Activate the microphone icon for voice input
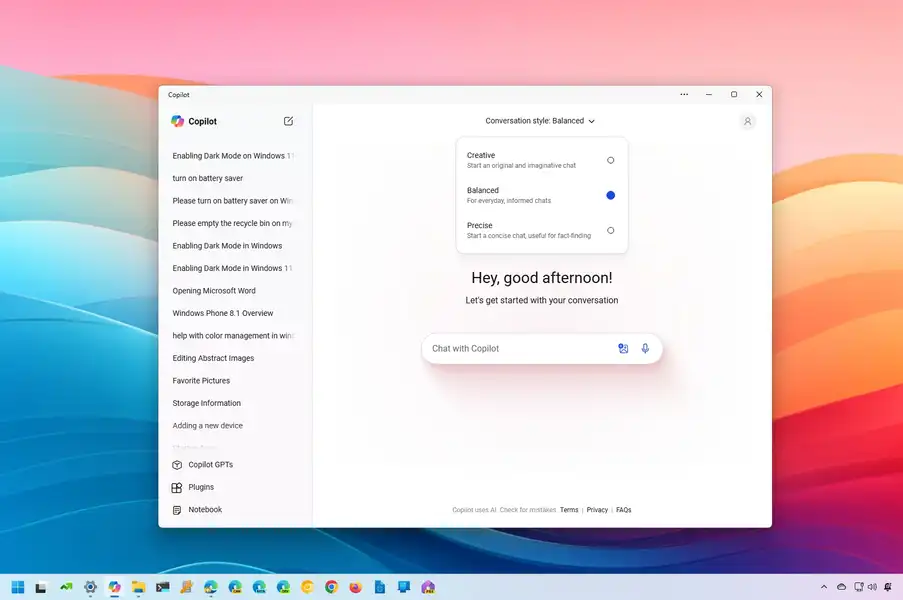This screenshot has height=600, width=903. (x=645, y=348)
